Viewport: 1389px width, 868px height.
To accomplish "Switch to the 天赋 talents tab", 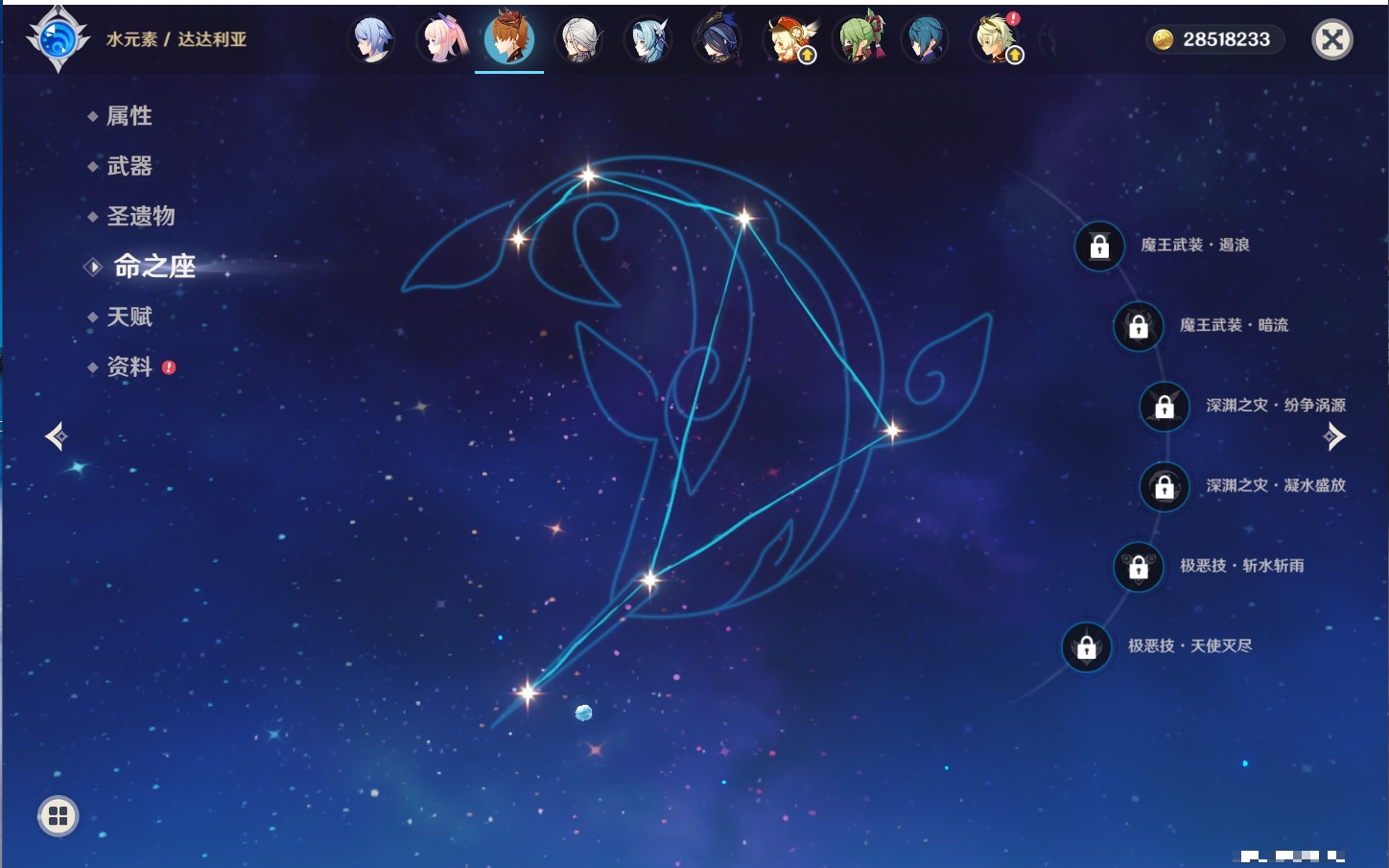I will tap(129, 317).
